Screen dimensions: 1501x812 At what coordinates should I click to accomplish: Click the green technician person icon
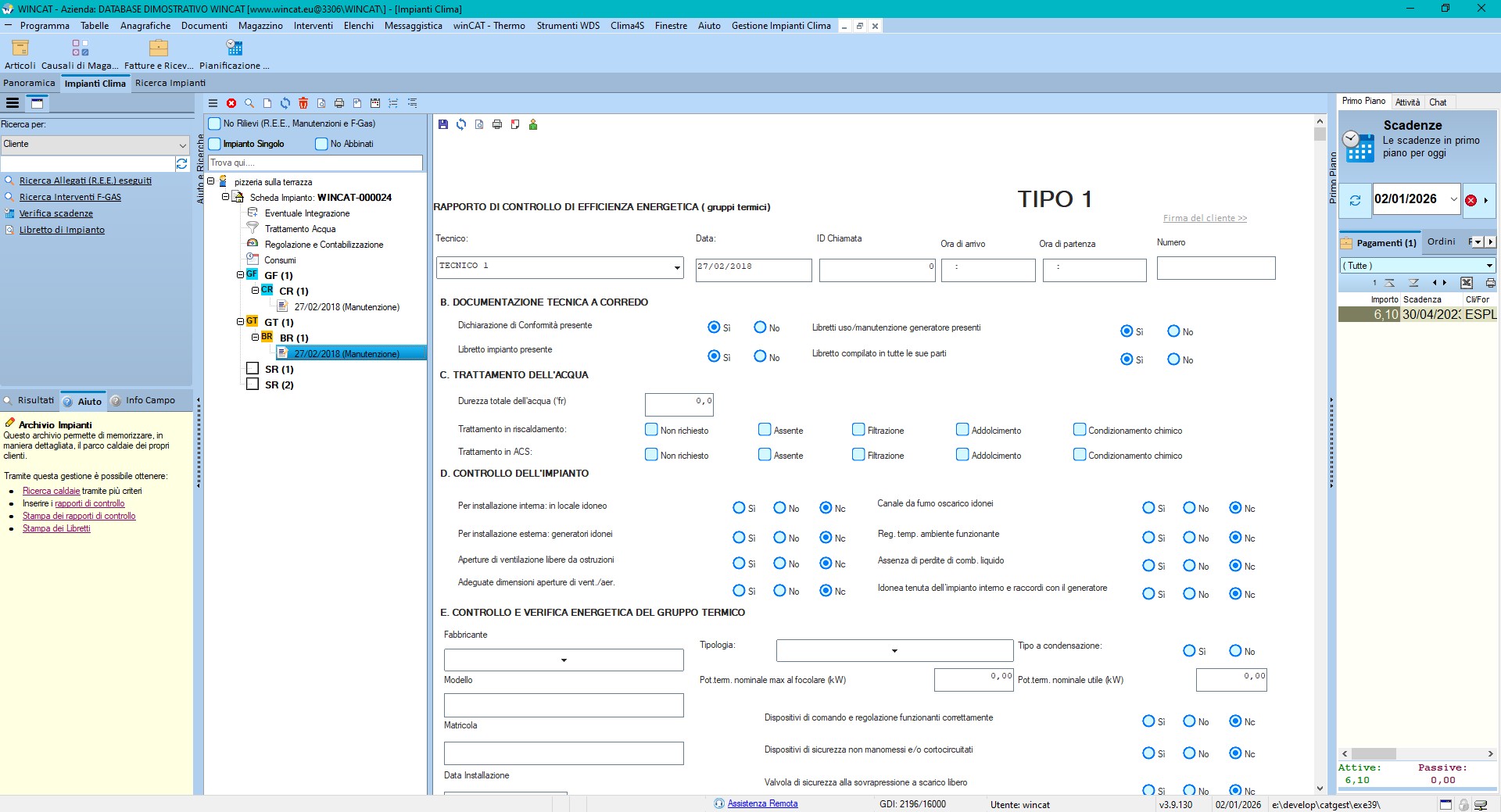(533, 124)
